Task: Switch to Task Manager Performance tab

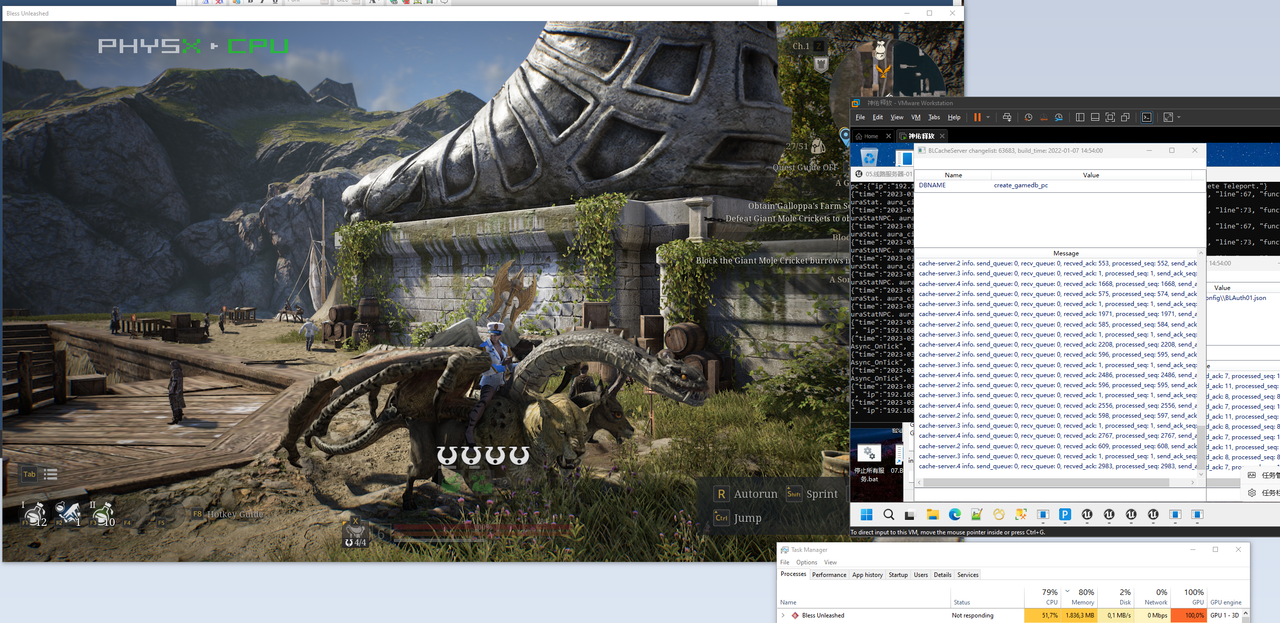Action: [829, 575]
